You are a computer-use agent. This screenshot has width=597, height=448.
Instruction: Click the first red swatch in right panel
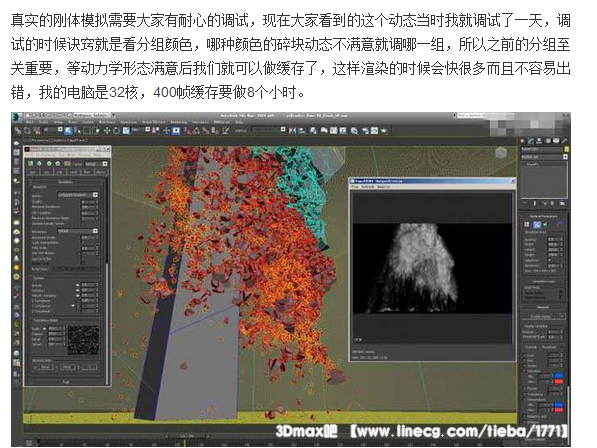pos(559,381)
